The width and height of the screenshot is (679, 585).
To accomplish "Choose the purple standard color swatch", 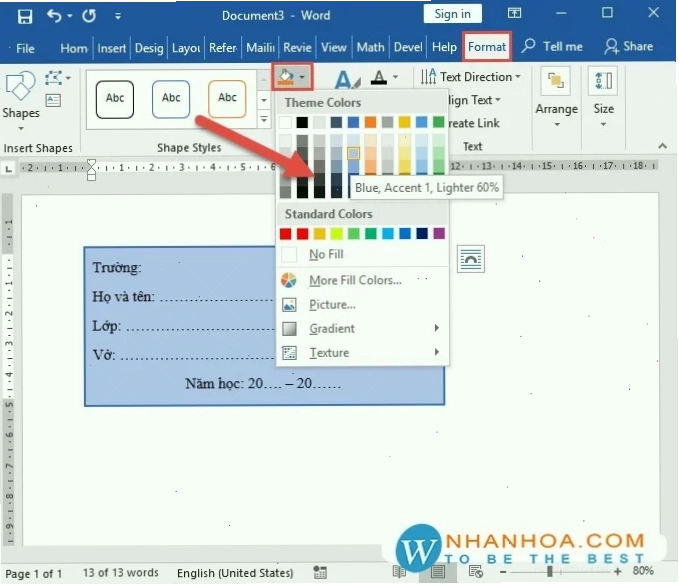I will [x=439, y=234].
